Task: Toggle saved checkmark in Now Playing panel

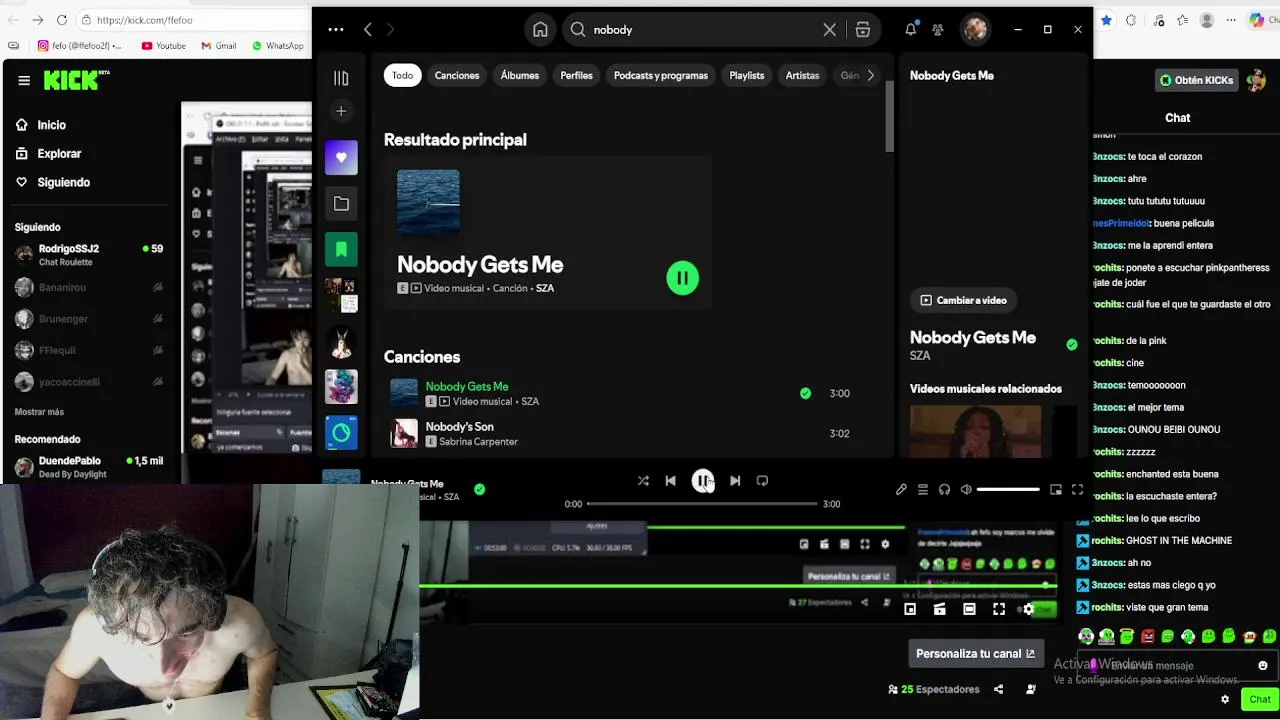Action: (1072, 344)
